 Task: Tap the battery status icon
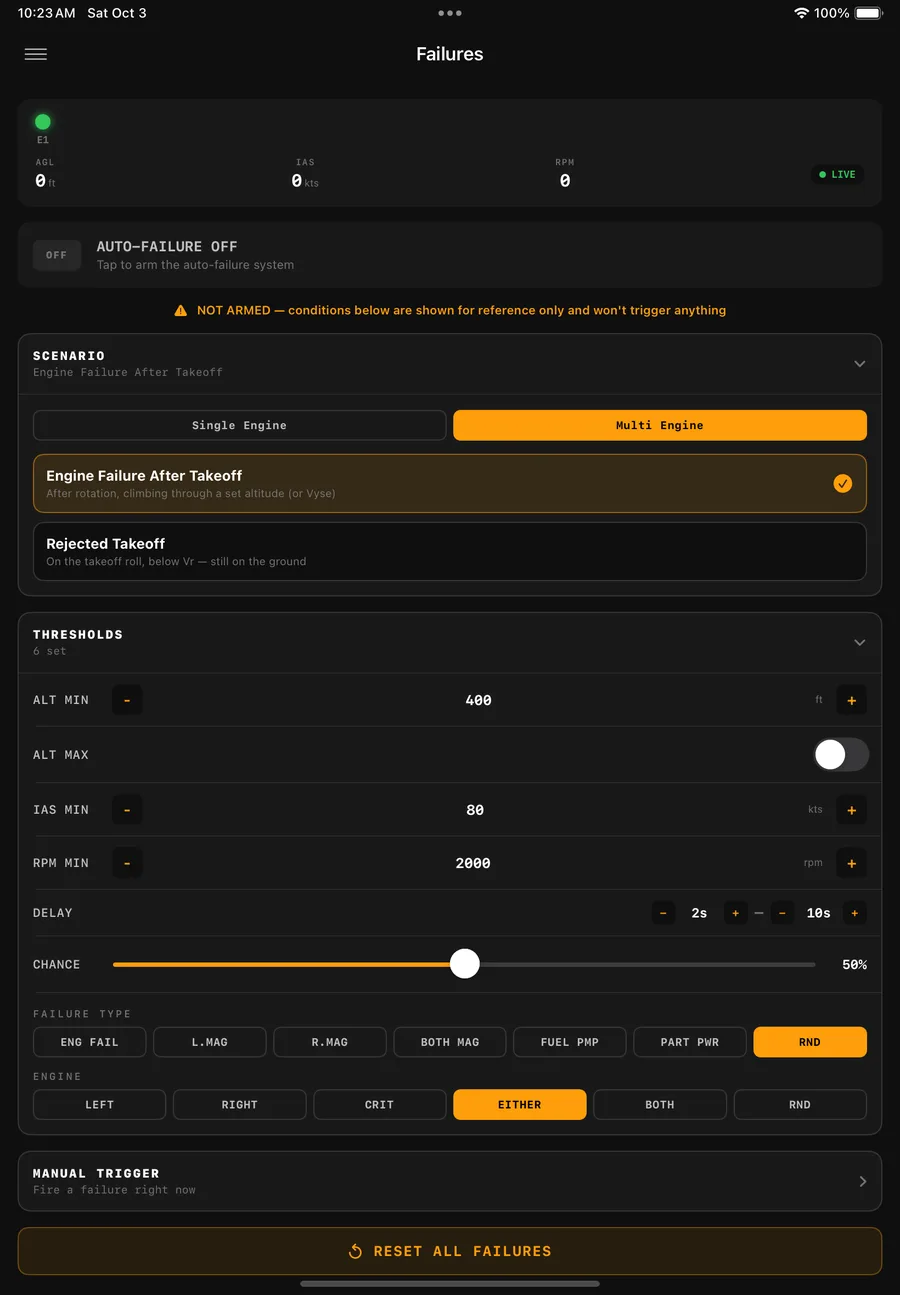coord(869,13)
